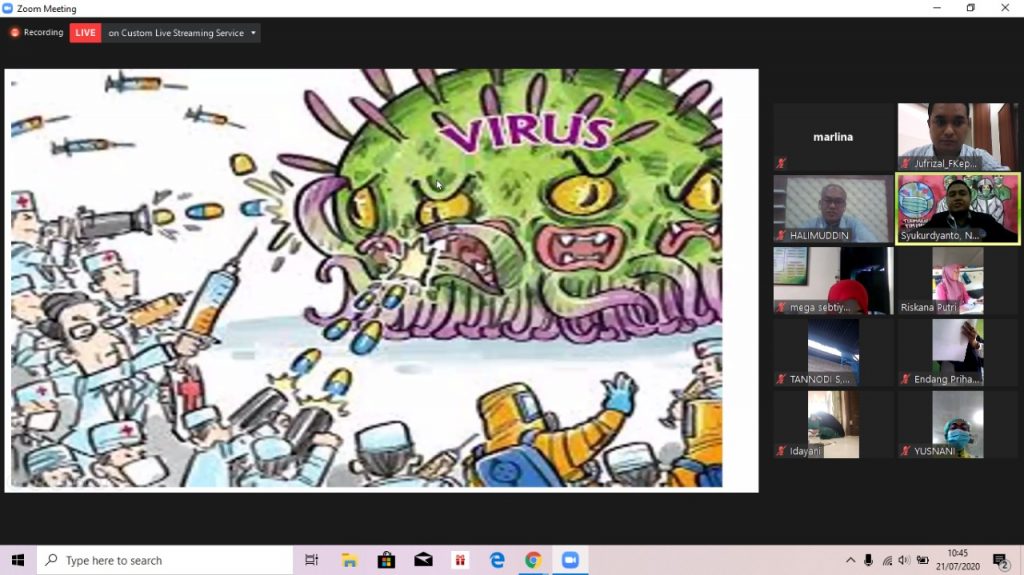Click the muted mic icon on YUSNANI
The image size is (1024, 575).
(906, 451)
